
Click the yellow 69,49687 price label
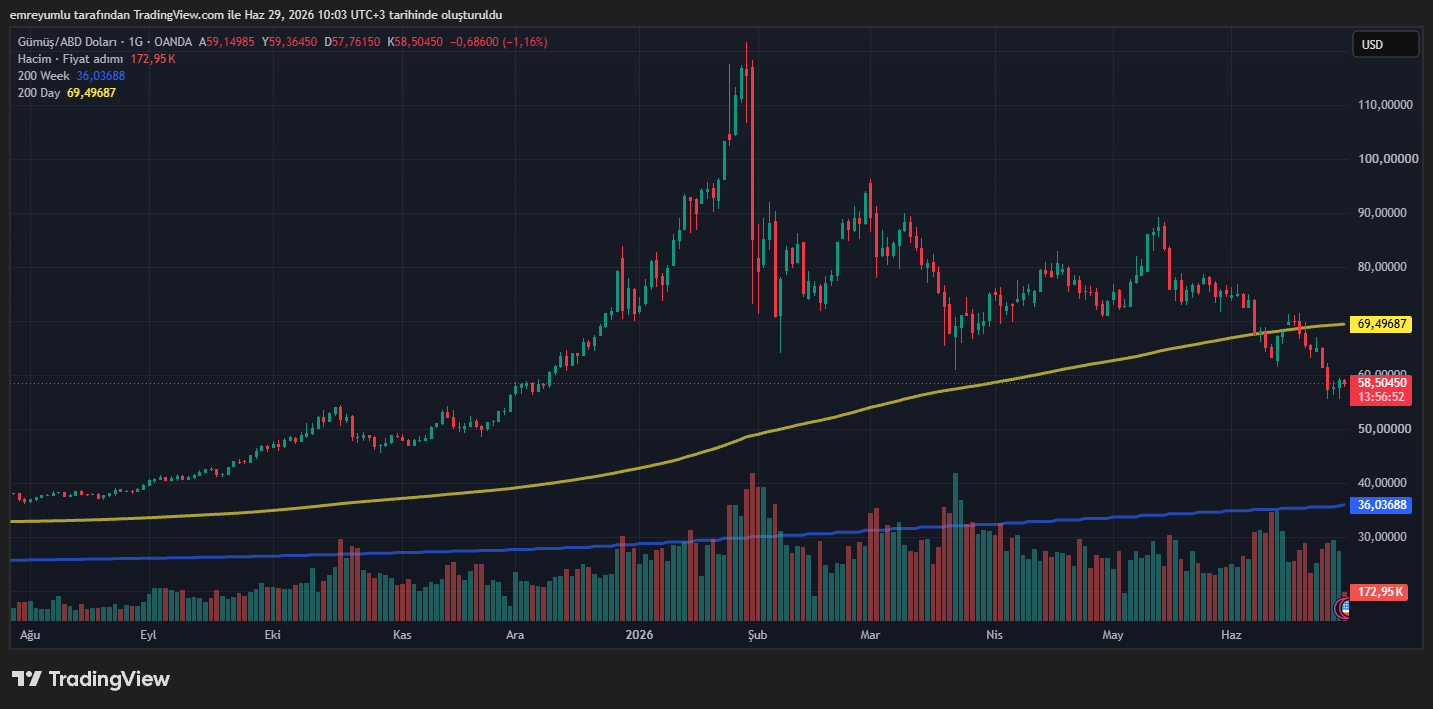click(1381, 324)
